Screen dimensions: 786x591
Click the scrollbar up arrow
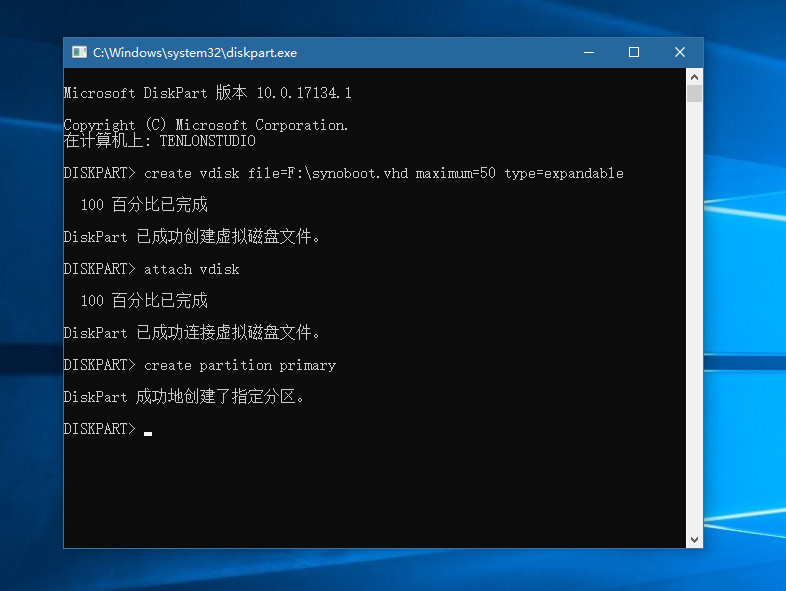694,76
